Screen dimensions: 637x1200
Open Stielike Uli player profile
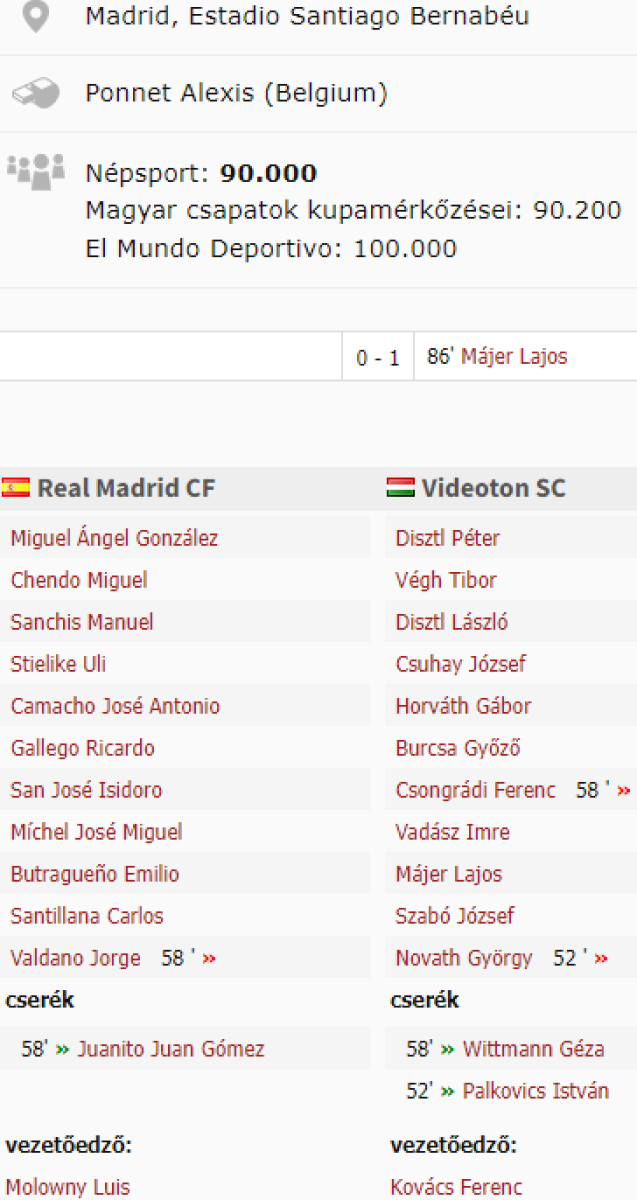(58, 664)
